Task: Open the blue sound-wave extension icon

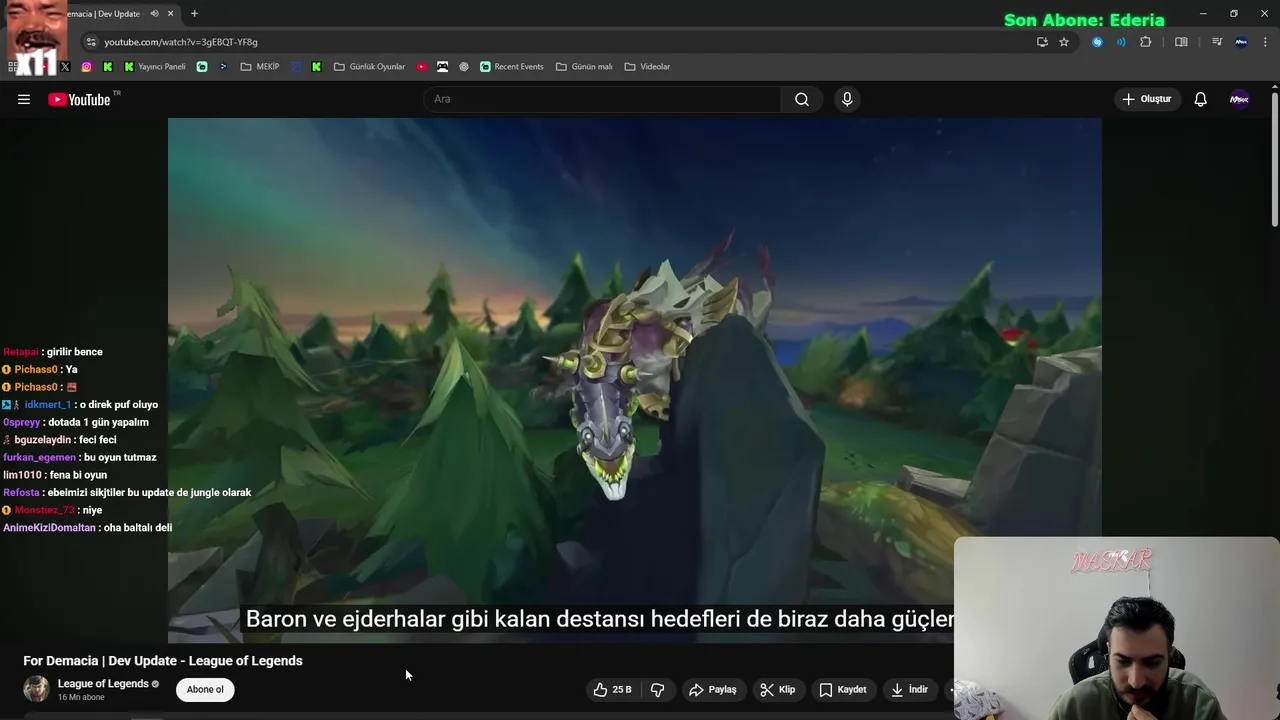Action: coord(1121,42)
